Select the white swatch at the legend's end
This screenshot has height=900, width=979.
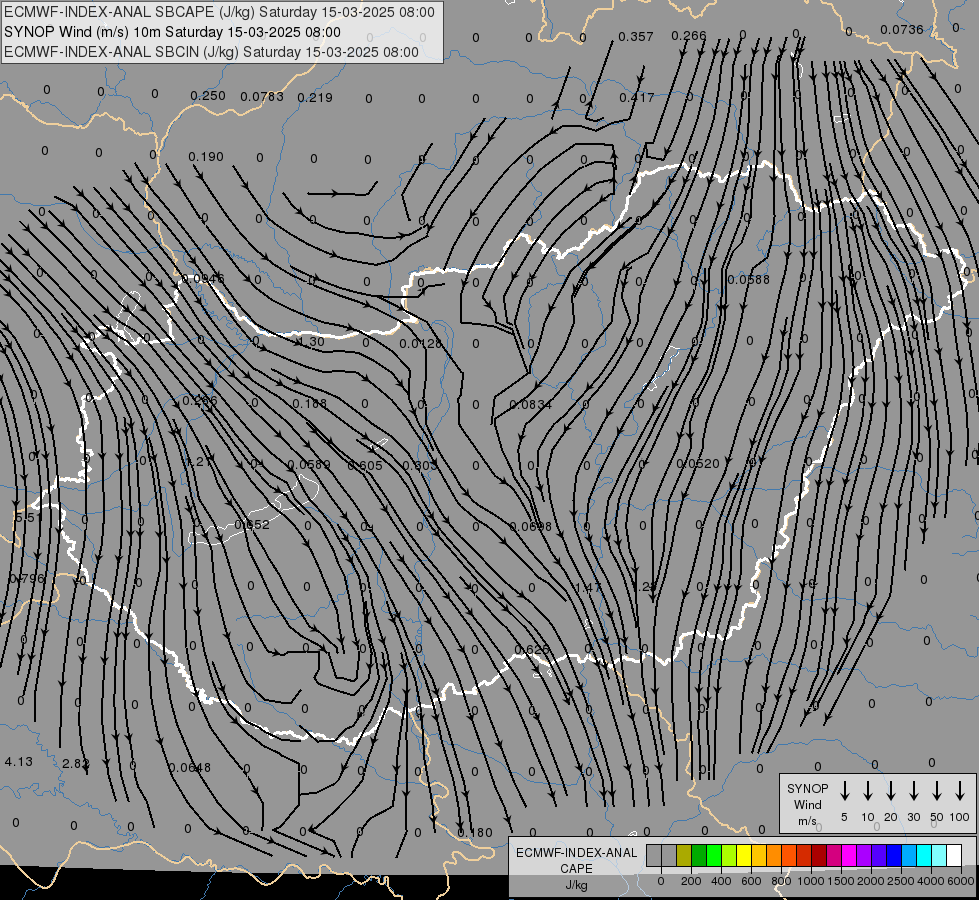click(x=954, y=856)
